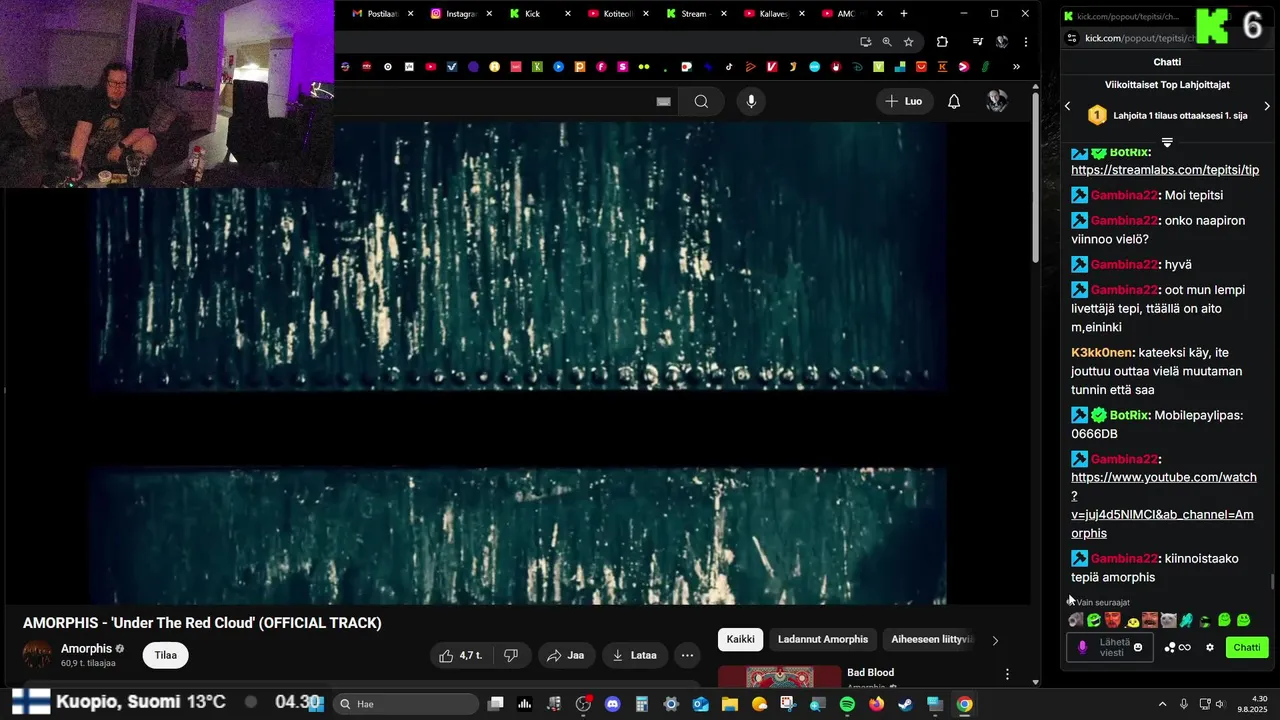1280x720 pixels.
Task: Open the Chrome extensions puzzle icon
Action: (x=942, y=42)
